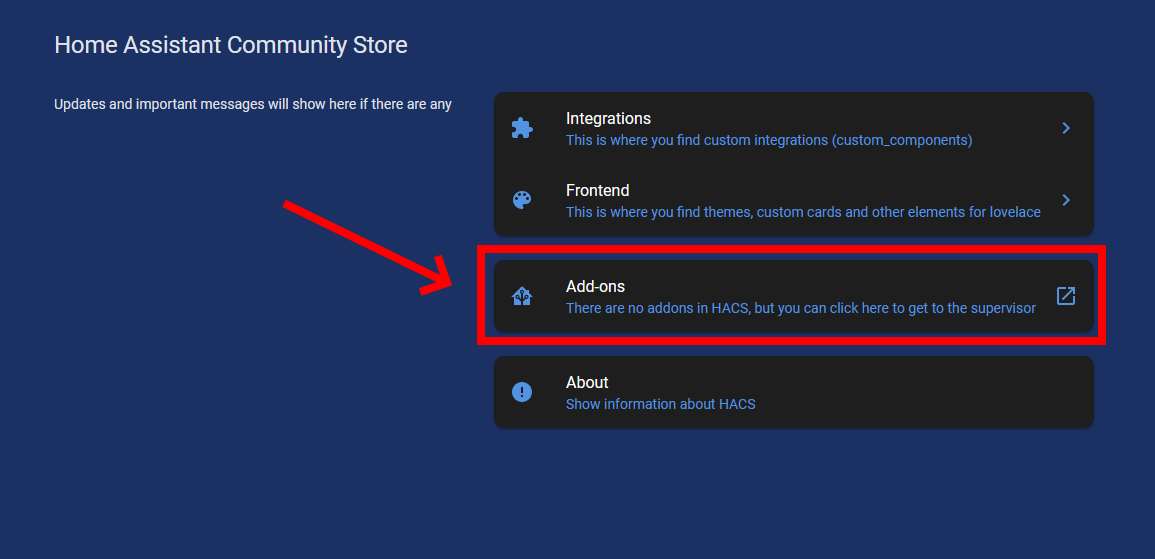The image size is (1155, 559).
Task: Expand the Frontend chevron arrow
Action: coord(1066,200)
